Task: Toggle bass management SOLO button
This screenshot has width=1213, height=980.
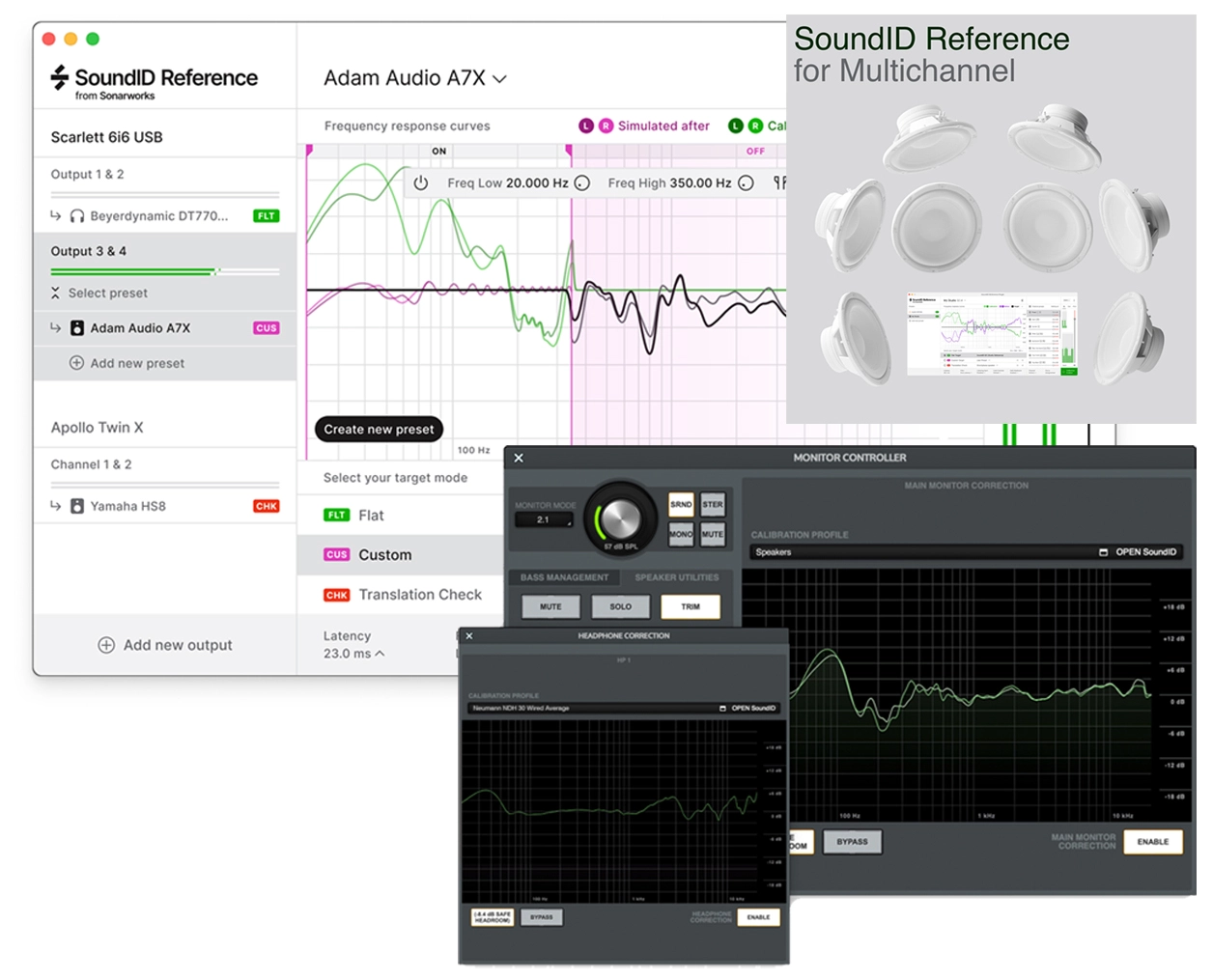Action: (621, 606)
